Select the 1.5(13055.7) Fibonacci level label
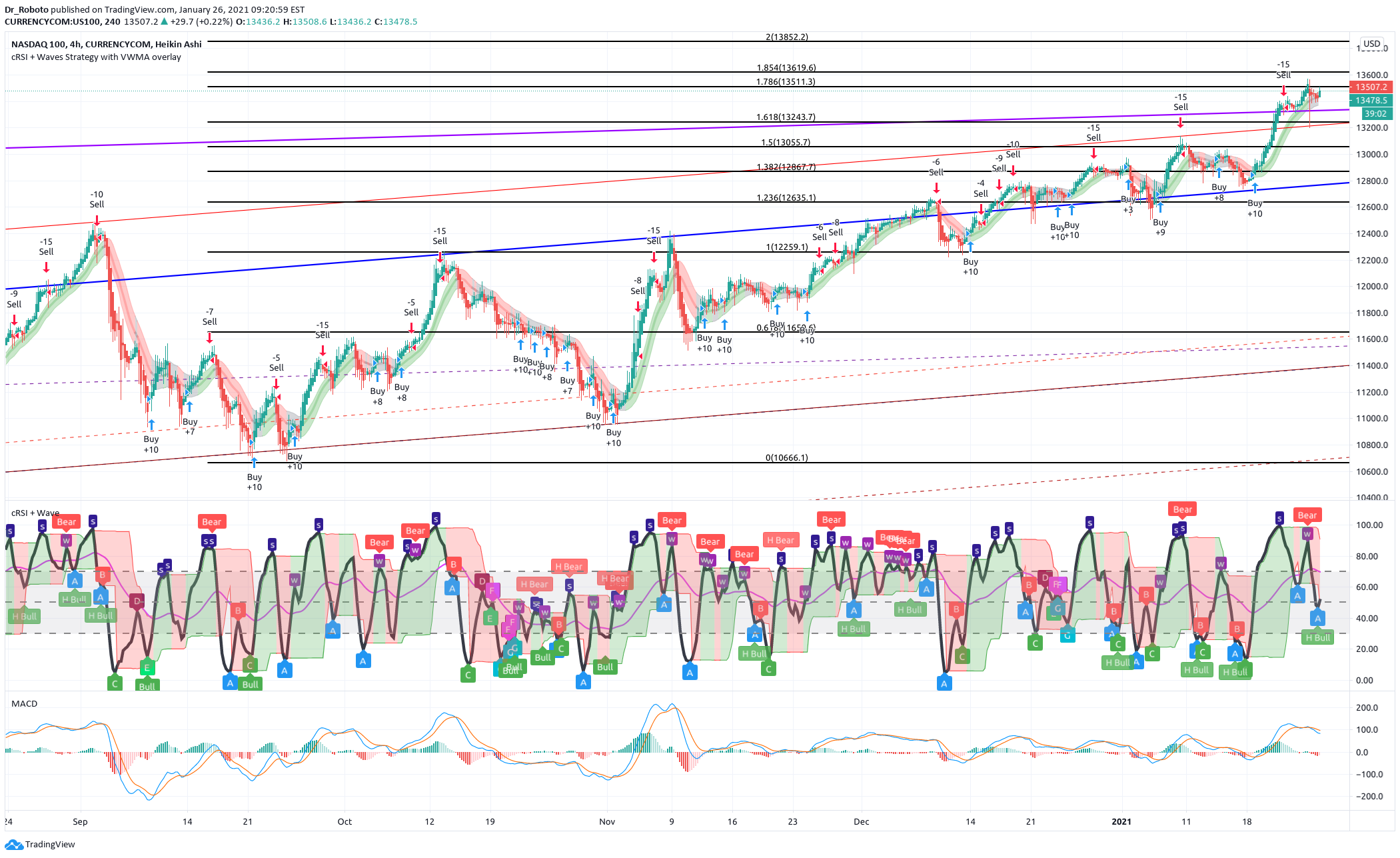 pos(786,142)
